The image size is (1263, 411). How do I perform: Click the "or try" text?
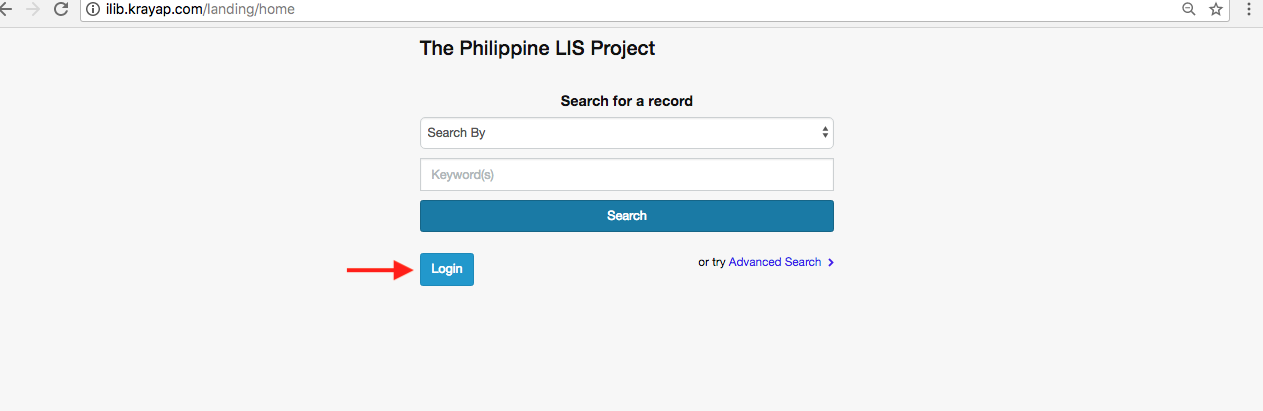pyautogui.click(x=712, y=262)
